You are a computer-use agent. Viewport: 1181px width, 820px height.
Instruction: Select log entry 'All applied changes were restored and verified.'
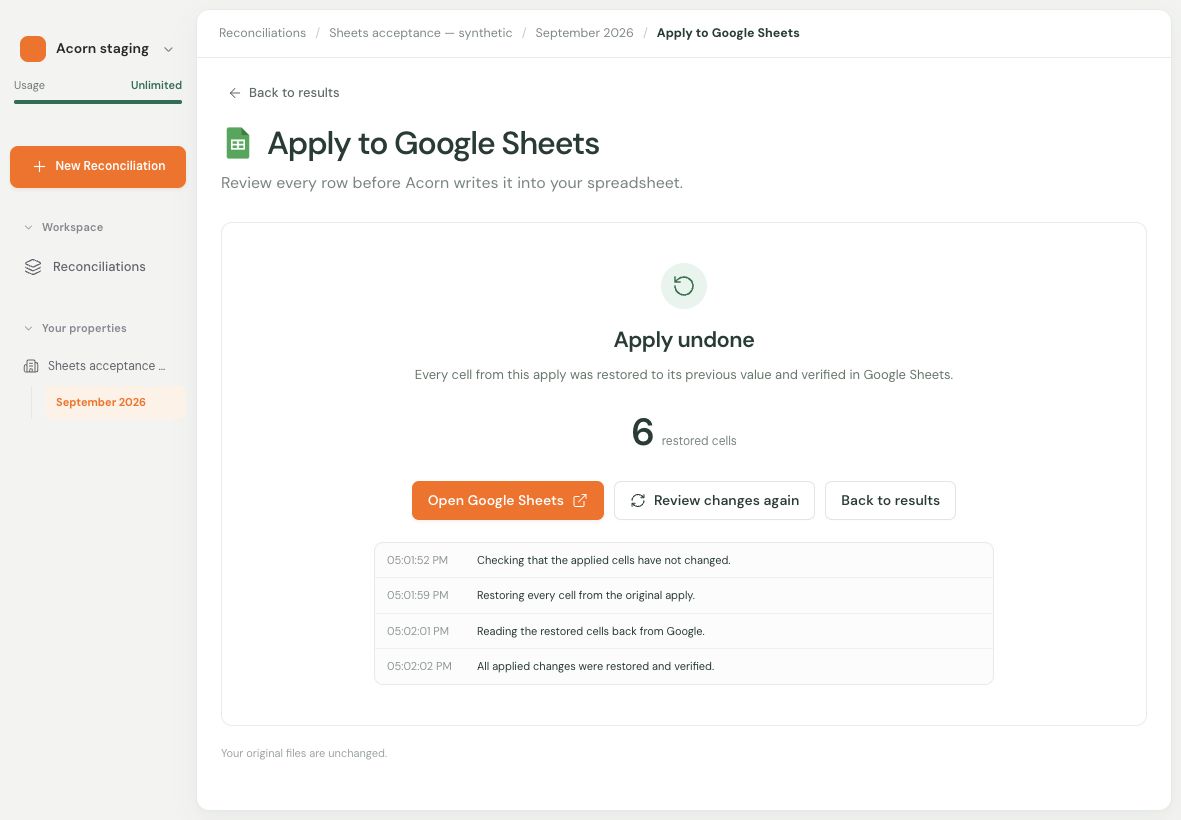(x=684, y=666)
